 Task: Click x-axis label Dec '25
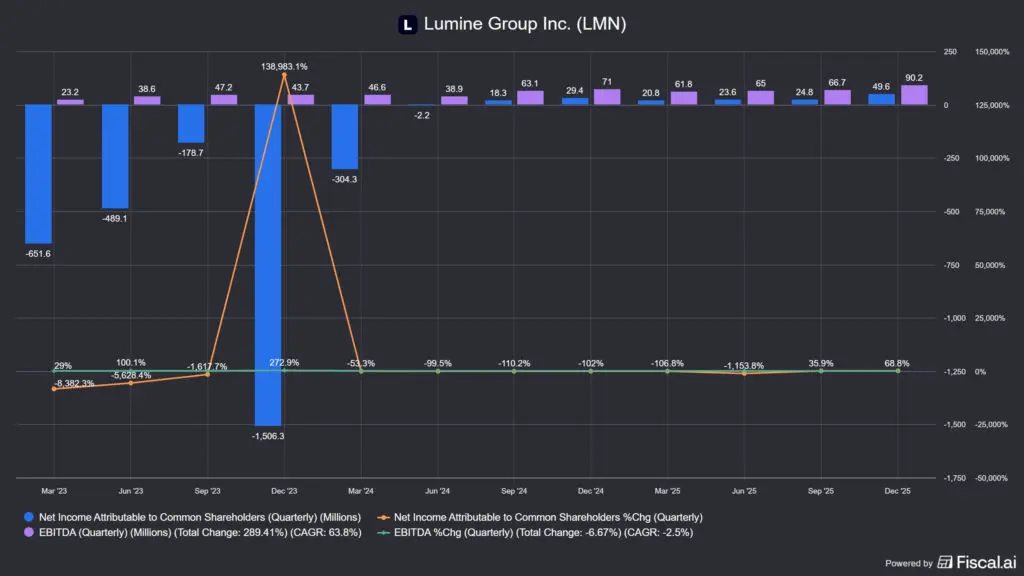point(897,490)
